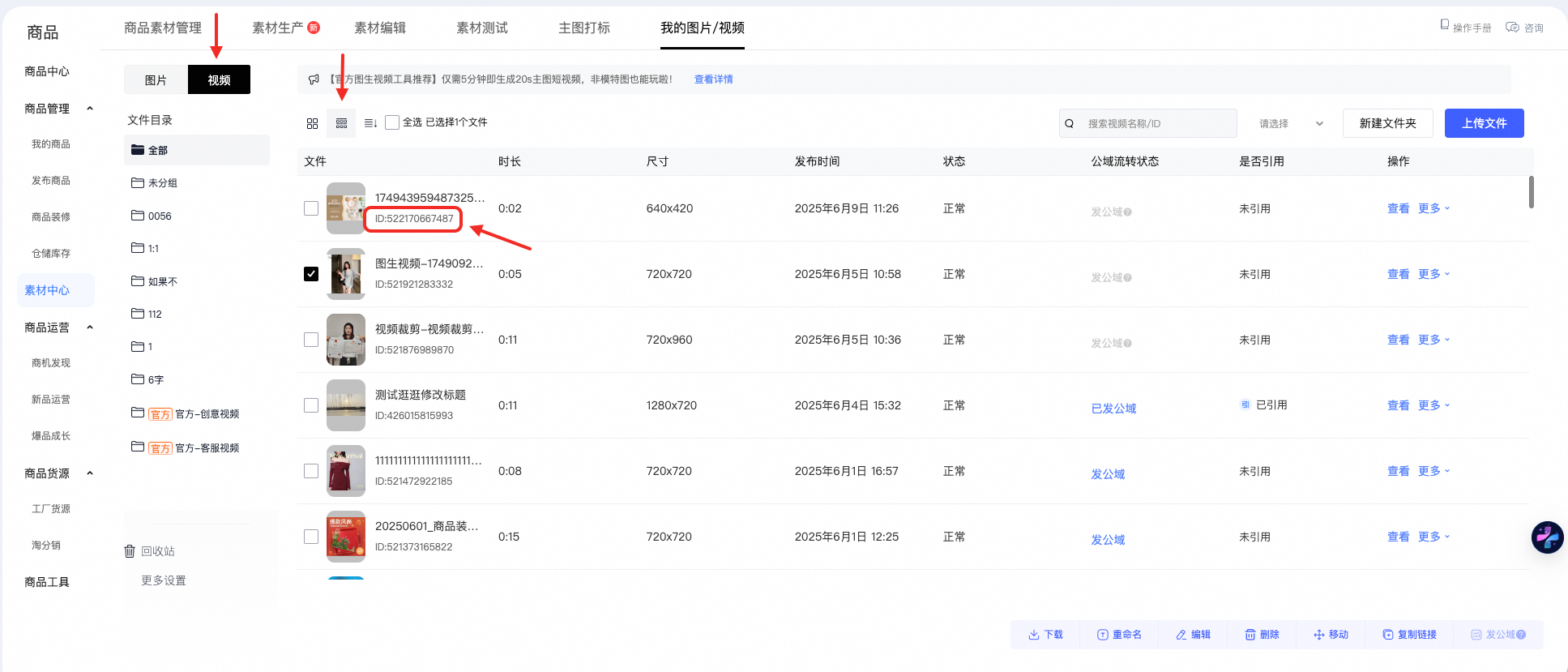This screenshot has width=1568, height=672.
Task: Click the 搜索视频名称/ID search field
Action: 1148,123
